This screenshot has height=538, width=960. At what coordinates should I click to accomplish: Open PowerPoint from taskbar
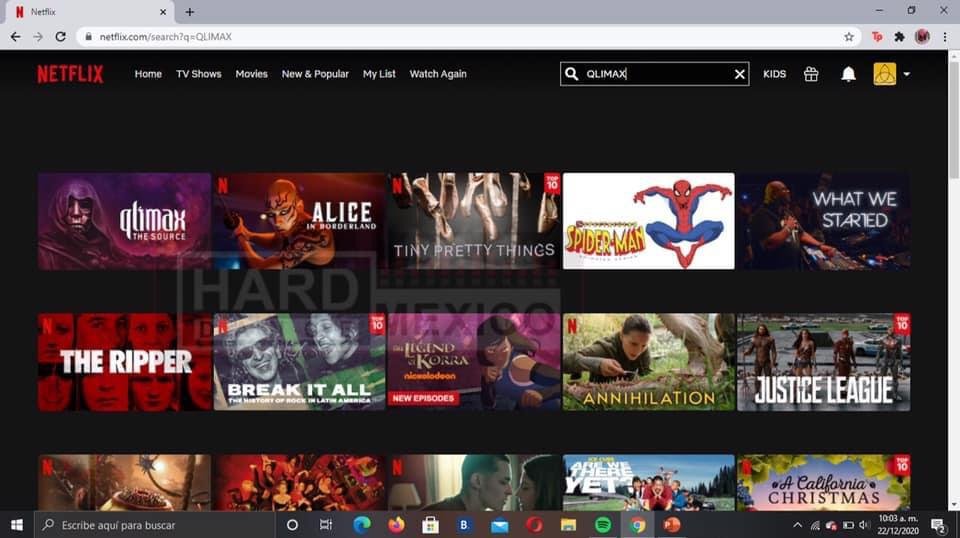[672, 525]
